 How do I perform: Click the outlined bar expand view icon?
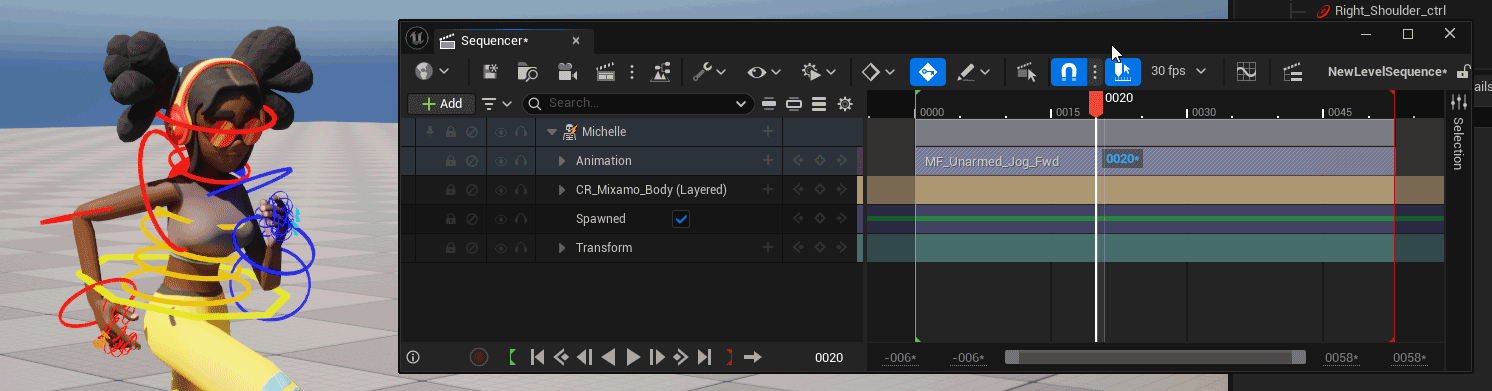tap(794, 103)
